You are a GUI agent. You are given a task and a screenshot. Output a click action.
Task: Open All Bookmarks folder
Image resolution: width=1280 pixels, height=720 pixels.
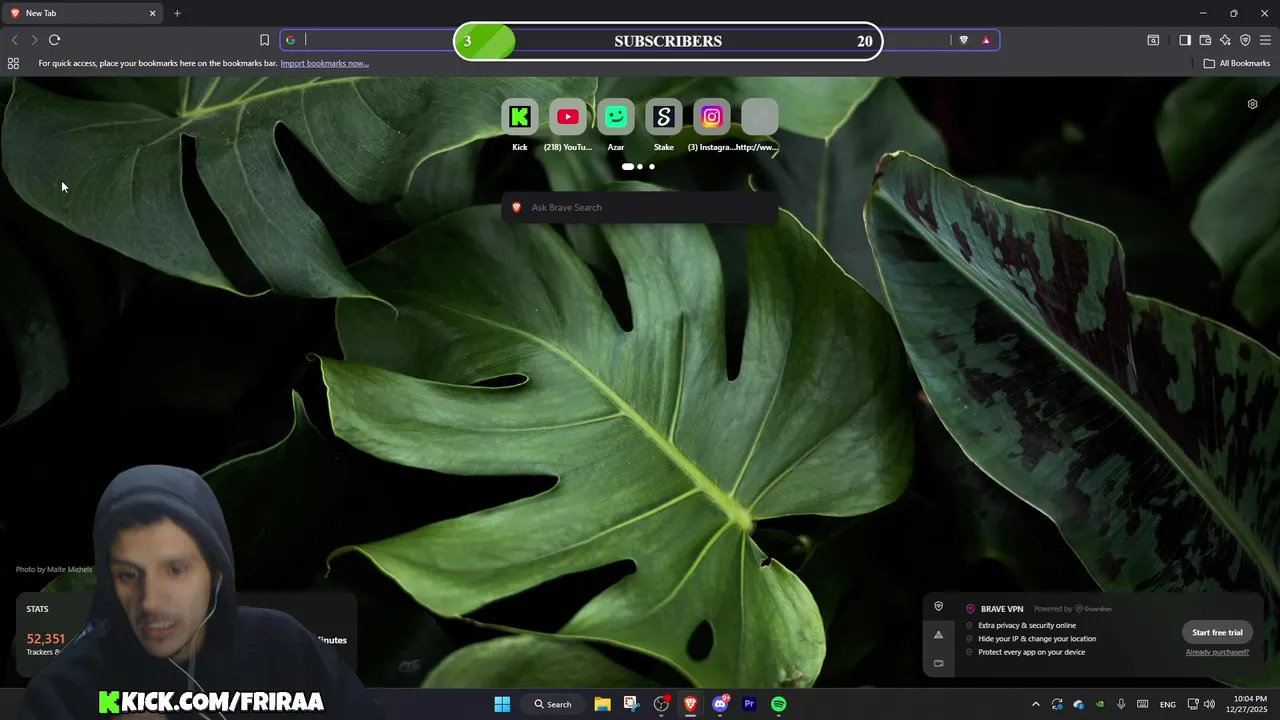(1237, 63)
